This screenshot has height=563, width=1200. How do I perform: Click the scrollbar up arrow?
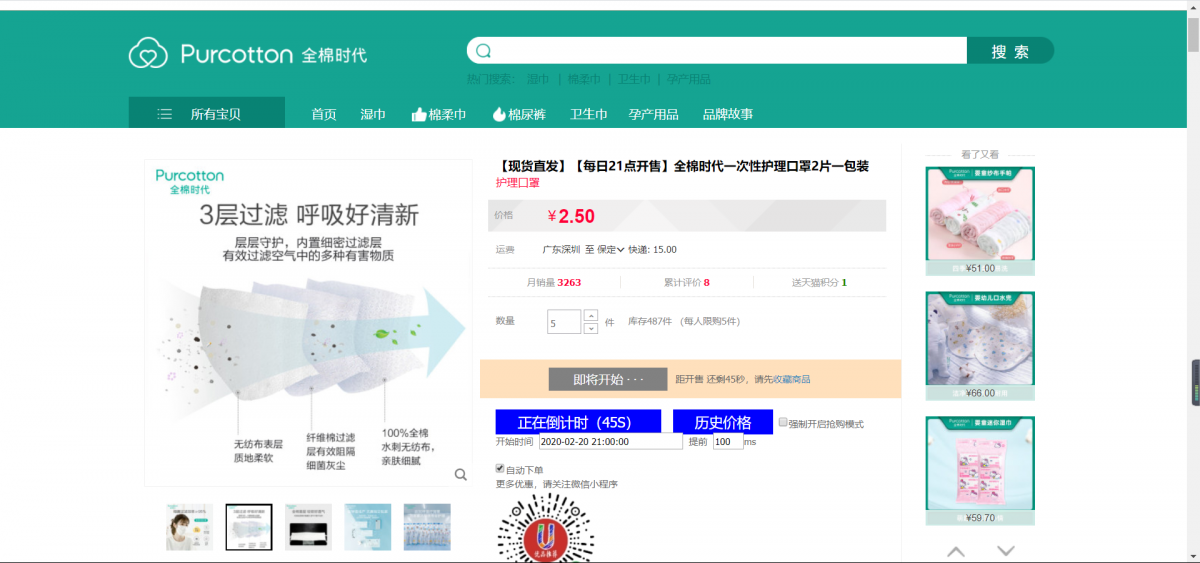click(1193, 6)
